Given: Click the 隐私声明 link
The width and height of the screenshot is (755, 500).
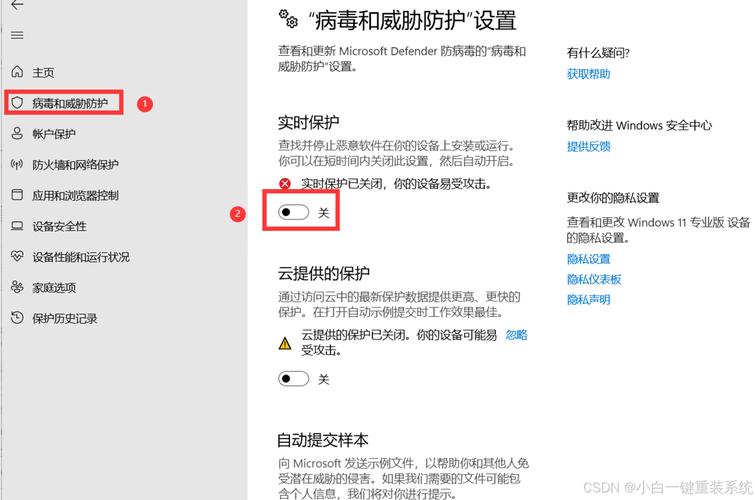Looking at the screenshot, I should (588, 300).
